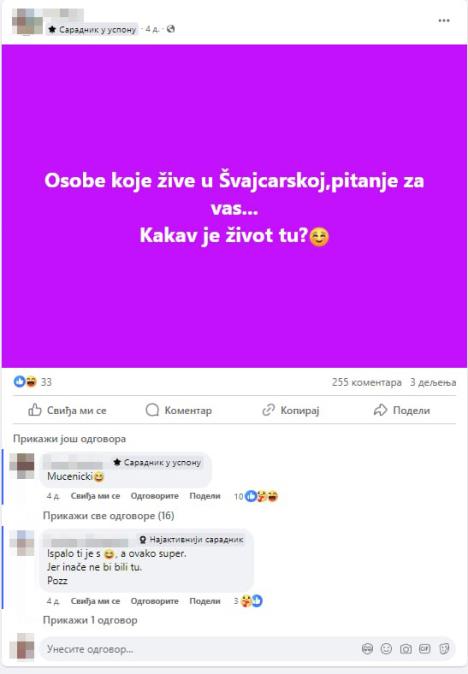This screenshot has height=674, width=468.
Task: Attach a photo using the camera icon
Action: (406, 649)
